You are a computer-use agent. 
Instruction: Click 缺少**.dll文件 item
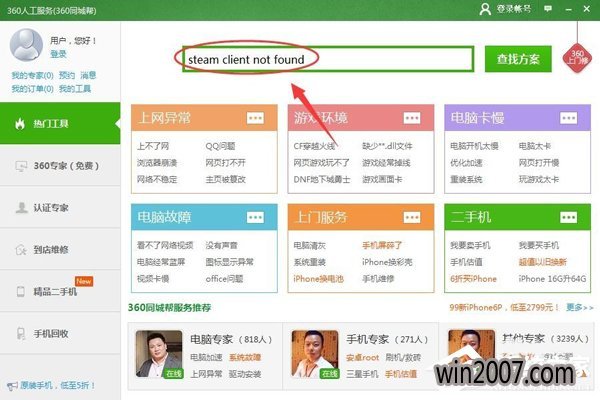(x=387, y=146)
